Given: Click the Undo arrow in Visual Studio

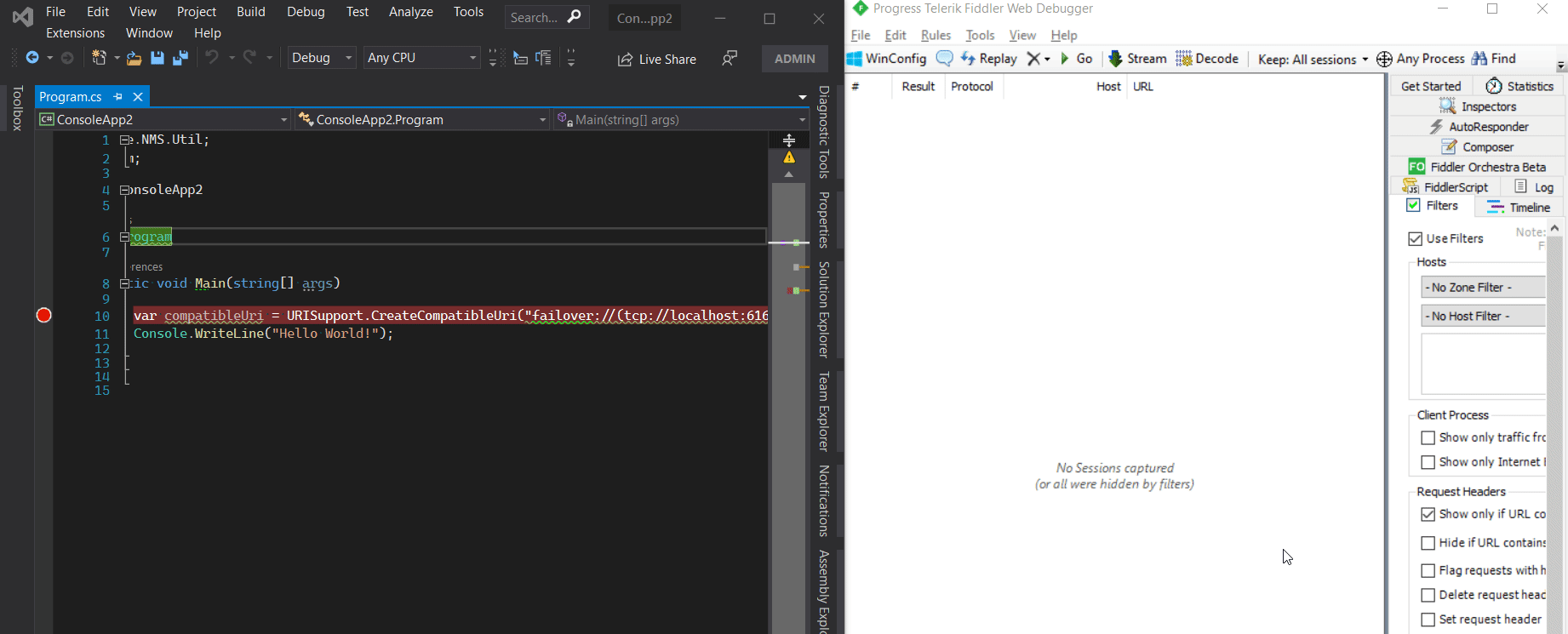Looking at the screenshot, I should point(212,57).
